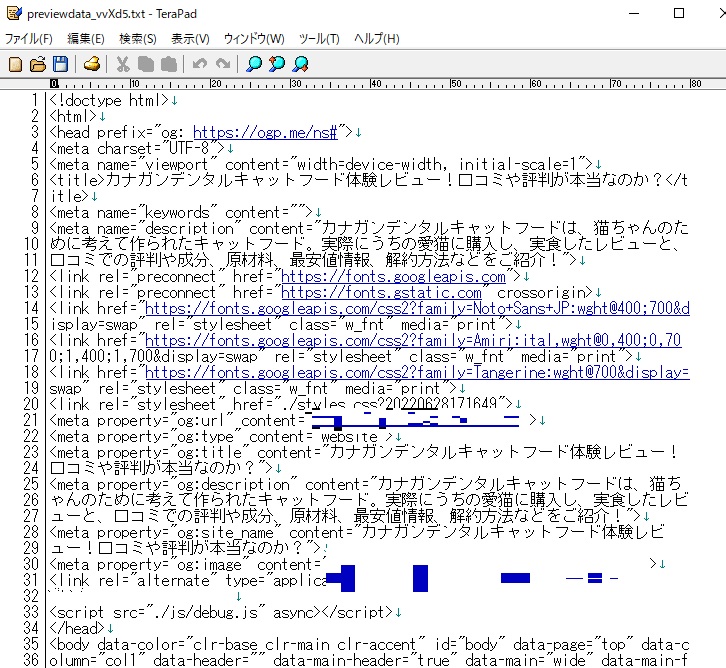Follow the https://fonts.gstatic.com link
This screenshot has width=726, height=668.
[381, 293]
